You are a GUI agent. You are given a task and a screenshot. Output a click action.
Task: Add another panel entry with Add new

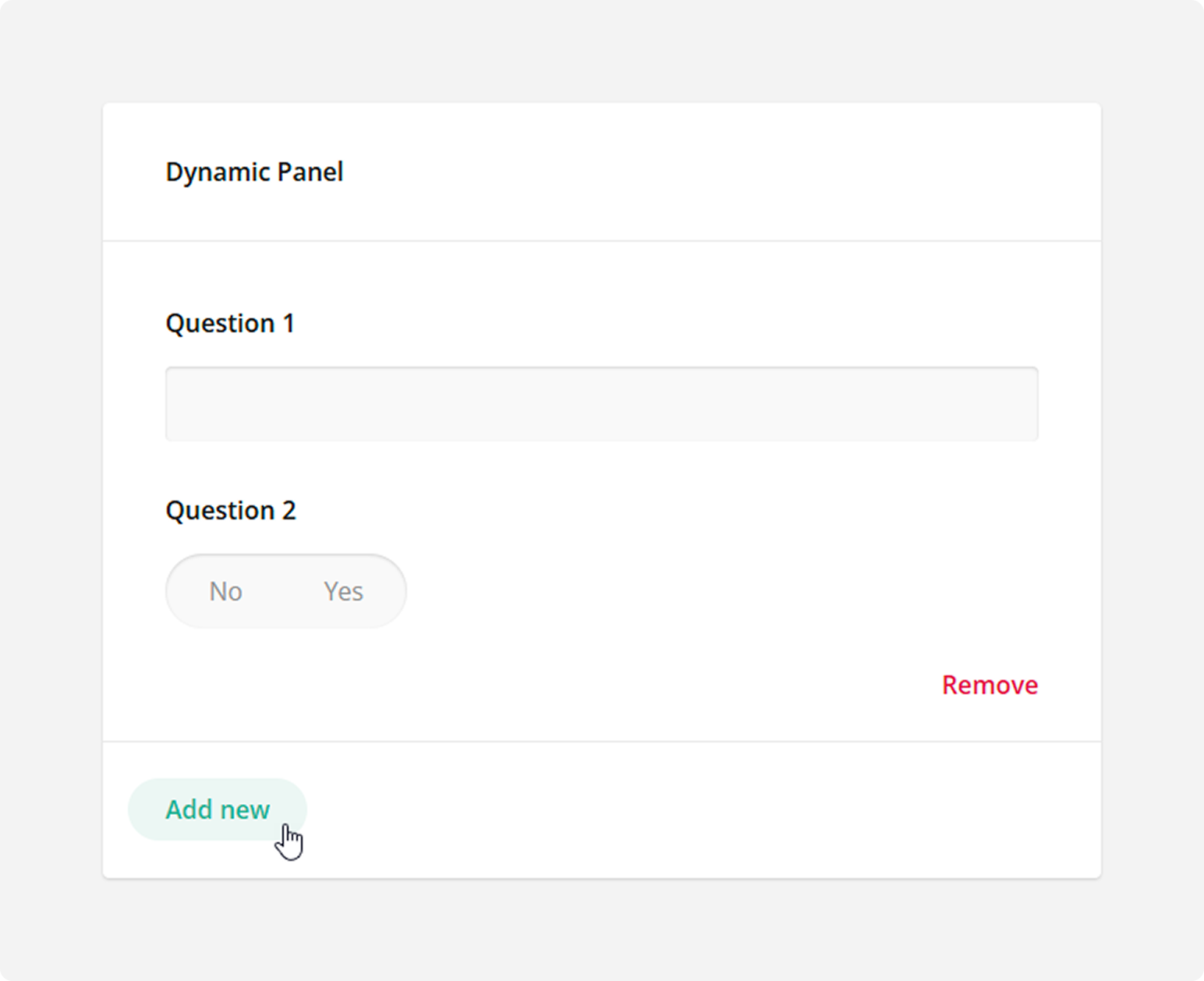[x=217, y=809]
